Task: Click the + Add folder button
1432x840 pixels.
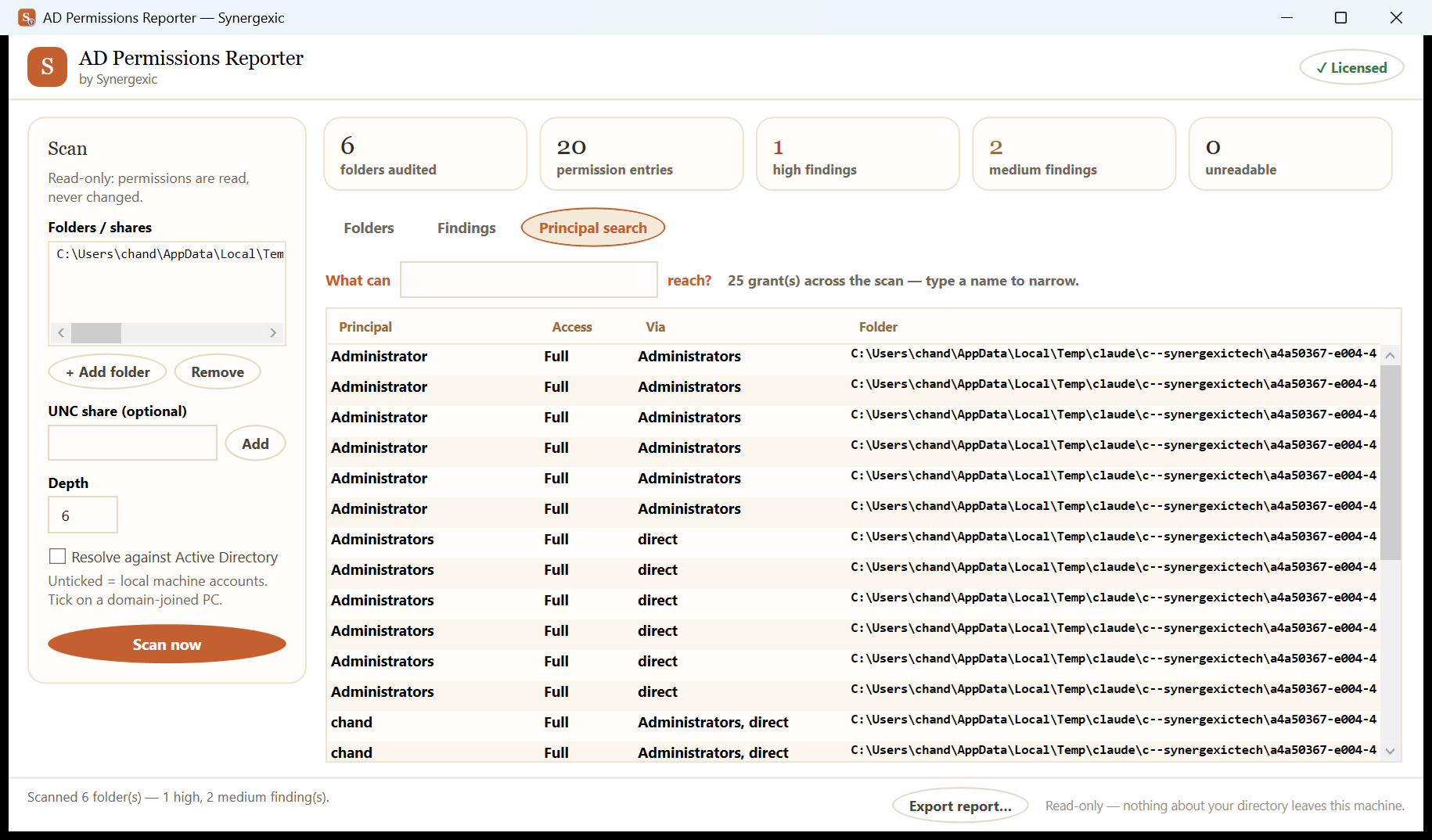Action: [108, 372]
